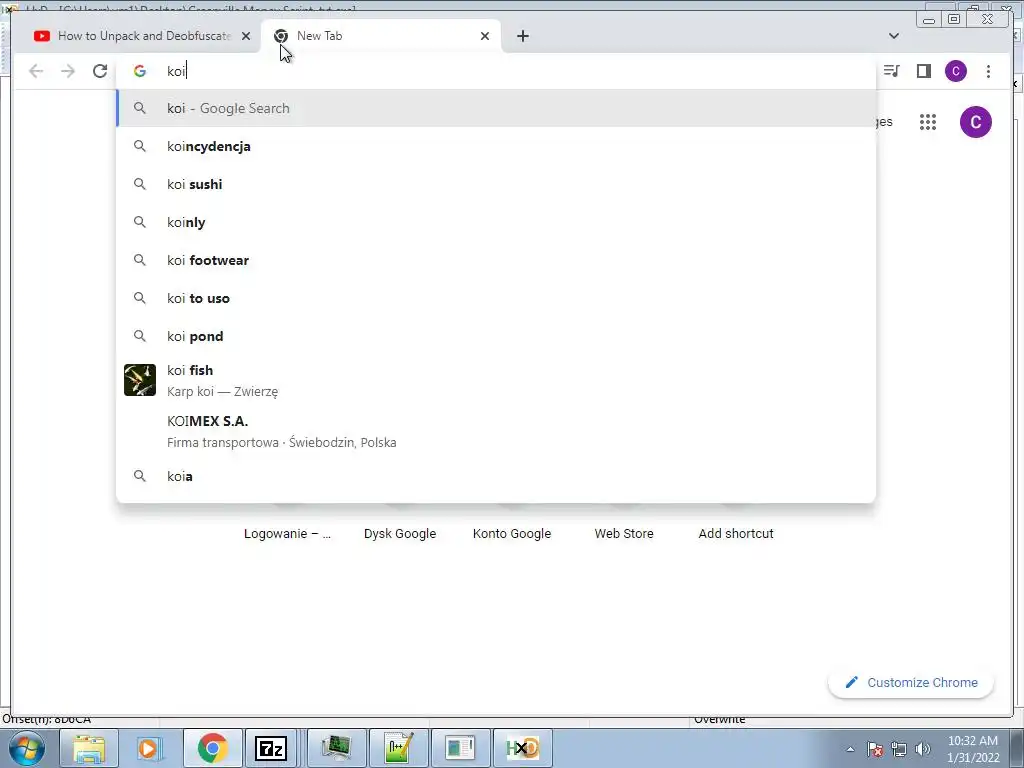The width and height of the screenshot is (1024, 768).
Task: Click the taskbar app left of HxD
Action: tap(460, 748)
